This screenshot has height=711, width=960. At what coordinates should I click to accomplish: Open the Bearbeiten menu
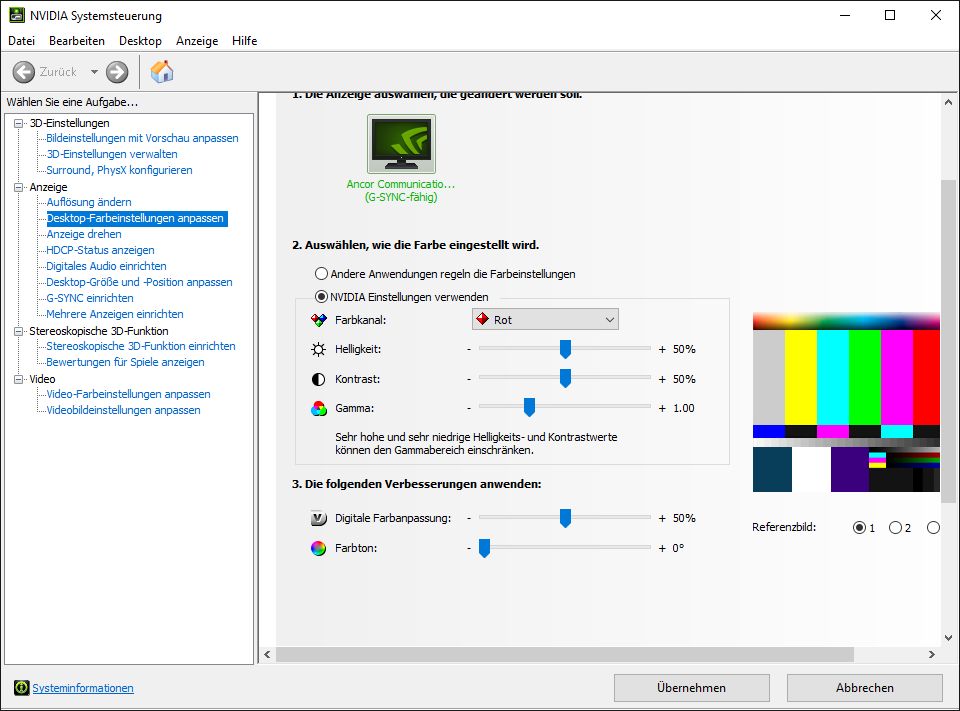(77, 41)
